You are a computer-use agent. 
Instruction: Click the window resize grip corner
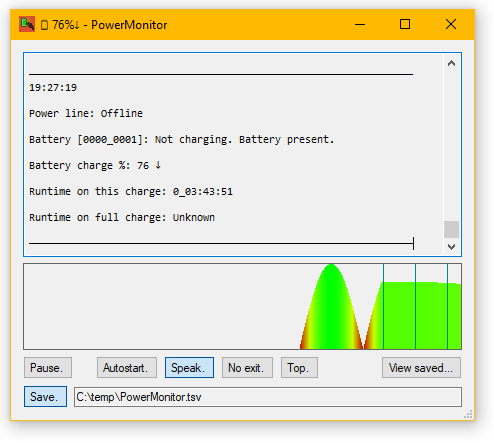click(x=468, y=414)
